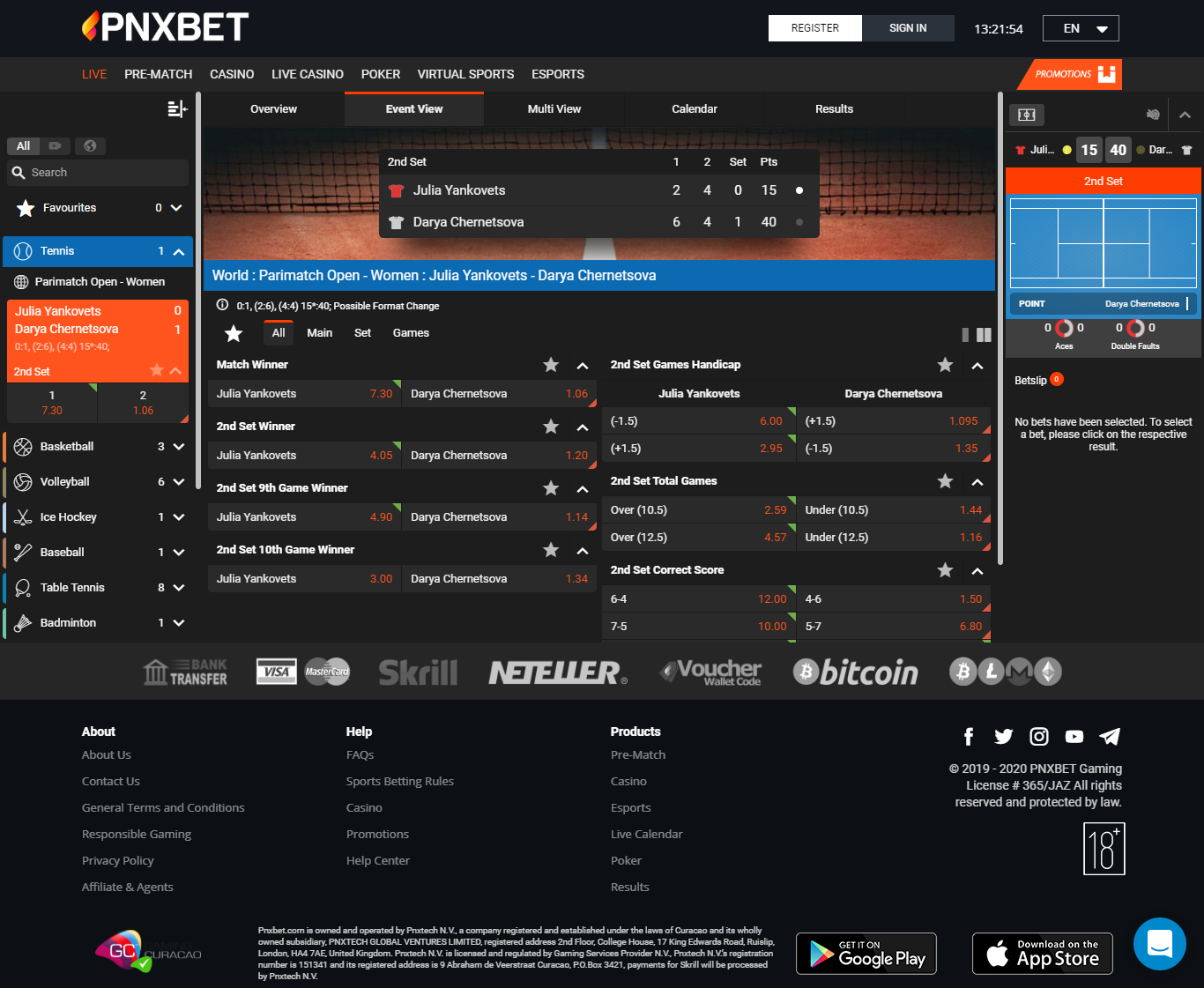Viewport: 1204px width, 988px height.
Task: Click the SIGN IN button
Action: [908, 28]
